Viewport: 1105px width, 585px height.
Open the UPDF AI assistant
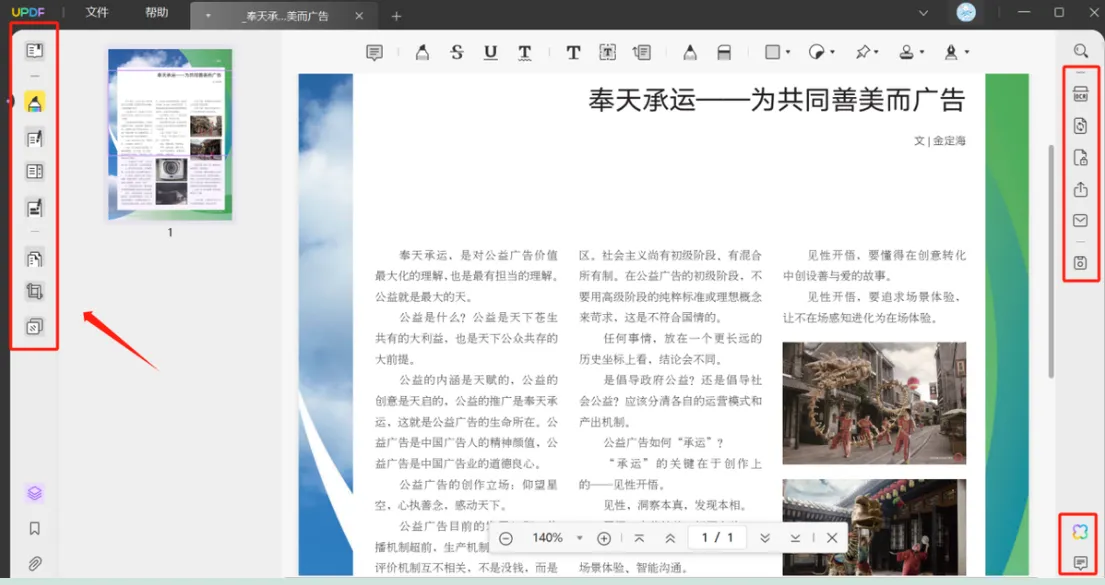(x=1080, y=531)
